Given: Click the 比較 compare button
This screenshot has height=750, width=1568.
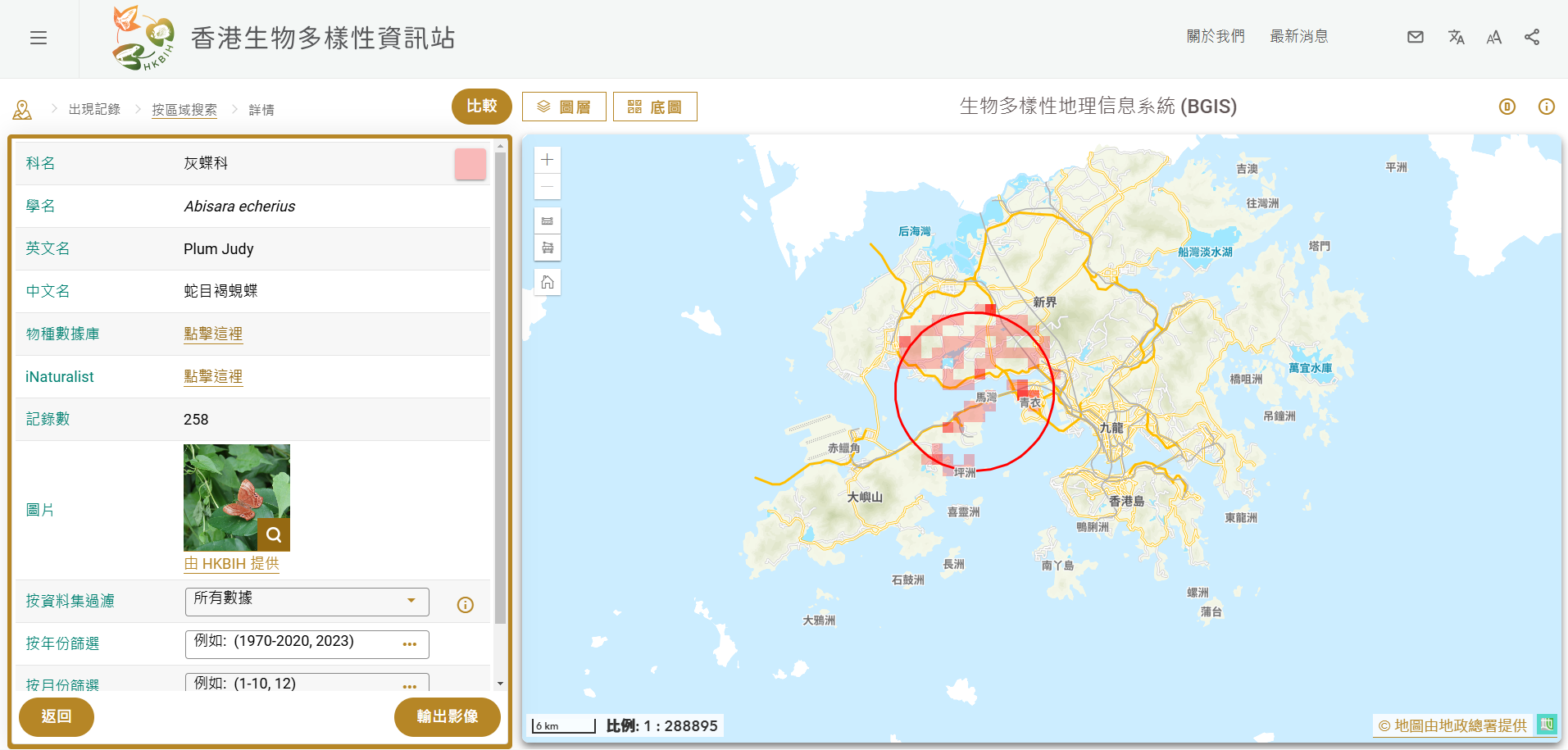Looking at the screenshot, I should (x=482, y=107).
